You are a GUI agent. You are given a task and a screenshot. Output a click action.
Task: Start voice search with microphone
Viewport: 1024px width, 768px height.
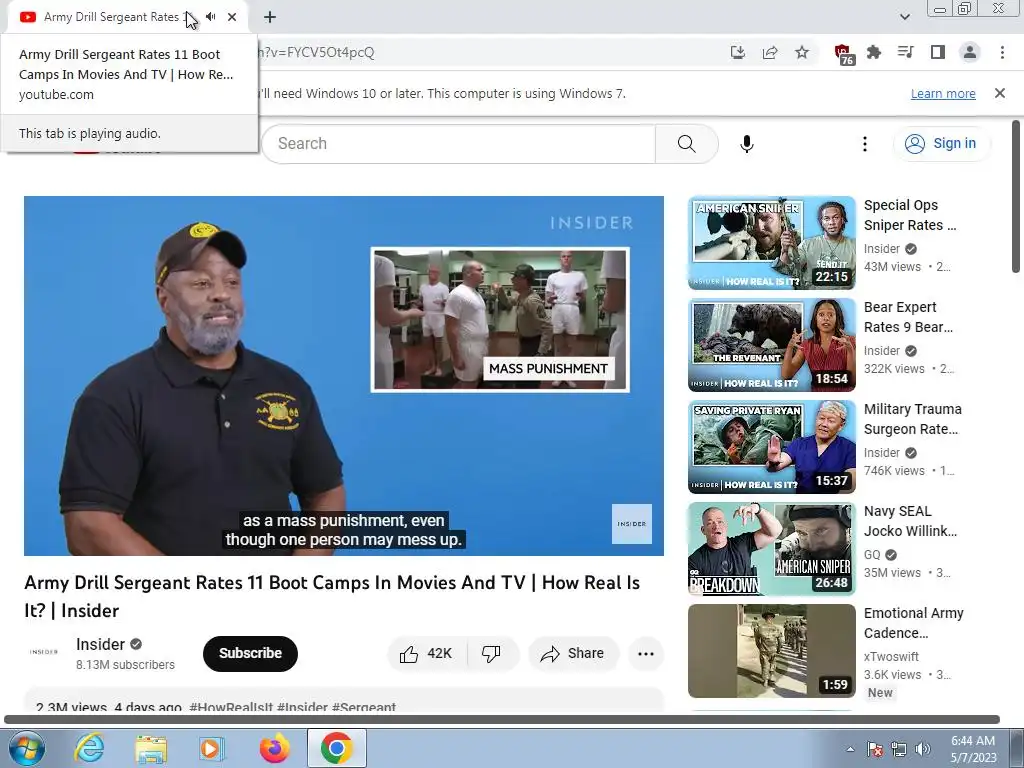[x=746, y=144]
